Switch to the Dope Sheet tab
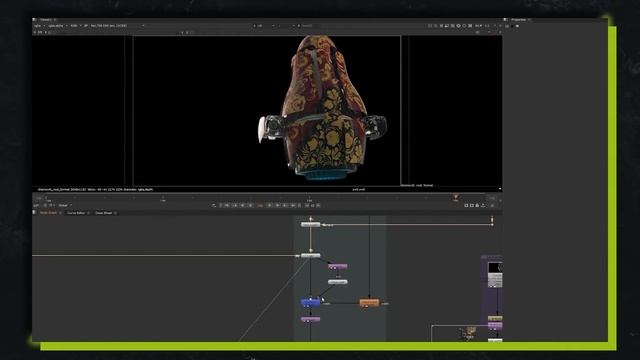This screenshot has height=360, width=640. coord(103,213)
